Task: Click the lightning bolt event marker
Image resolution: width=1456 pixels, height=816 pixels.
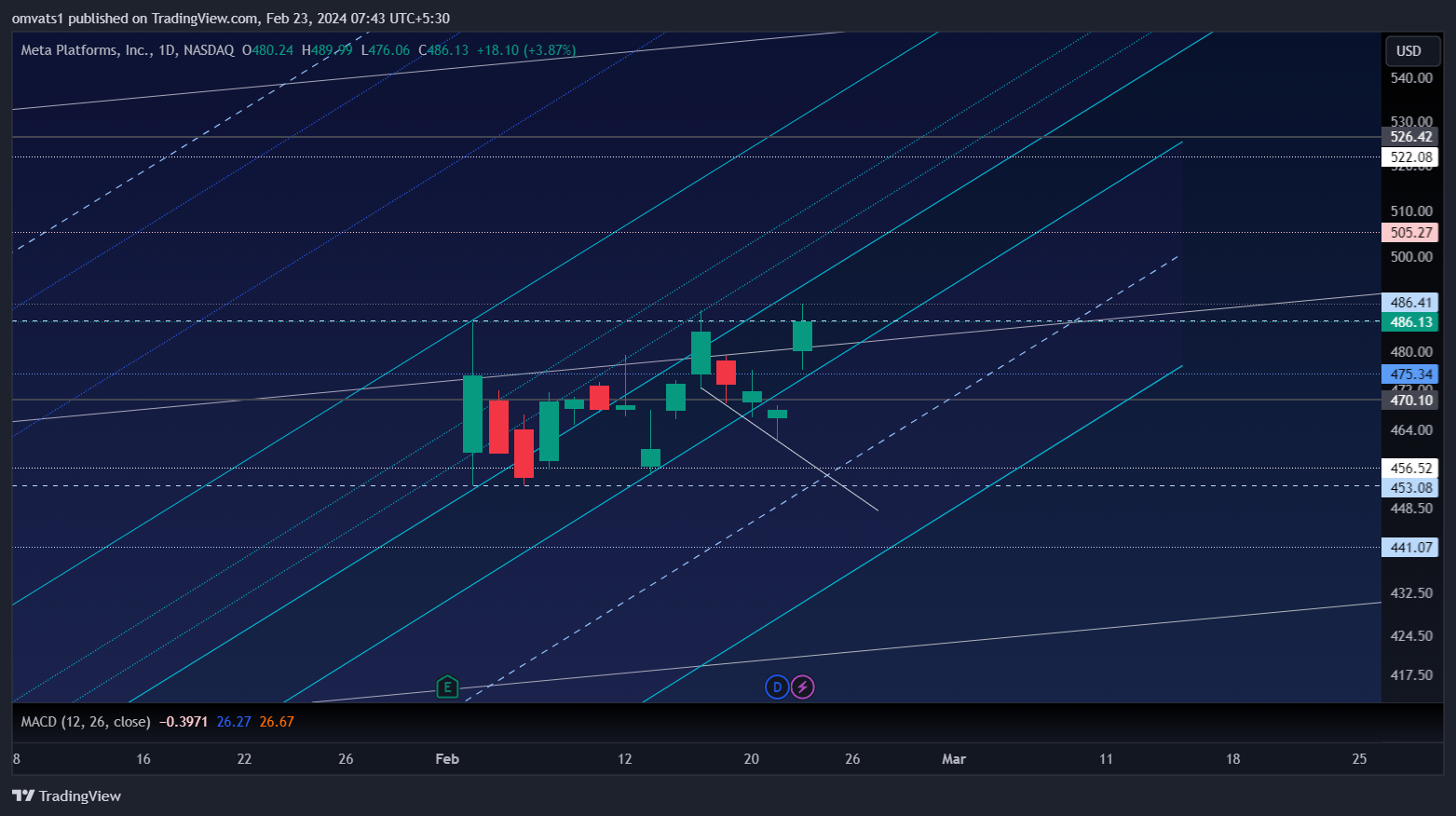Action: [x=802, y=687]
